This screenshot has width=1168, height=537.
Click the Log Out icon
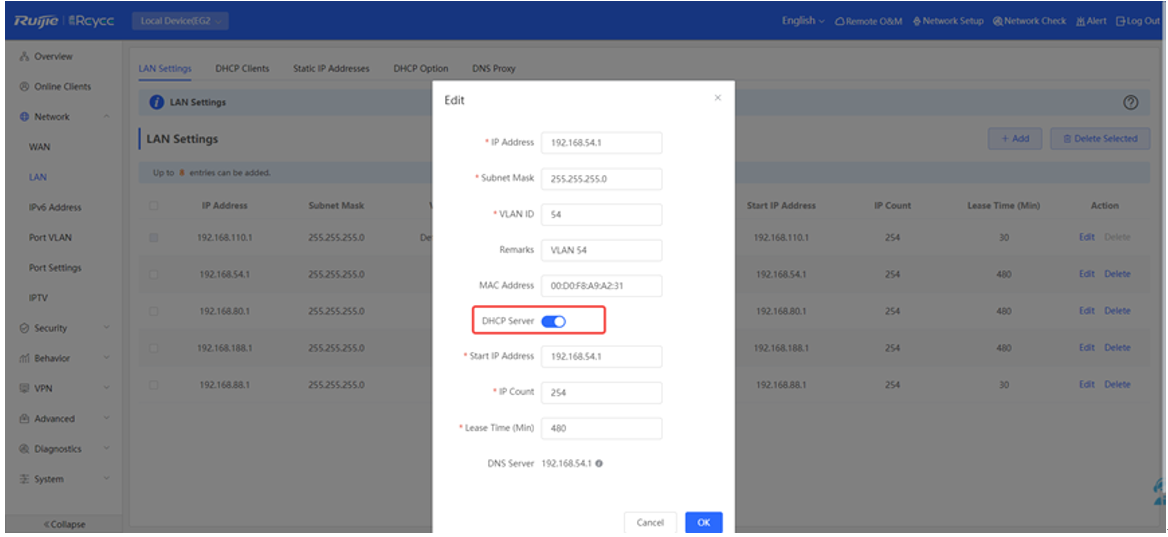click(x=1121, y=21)
